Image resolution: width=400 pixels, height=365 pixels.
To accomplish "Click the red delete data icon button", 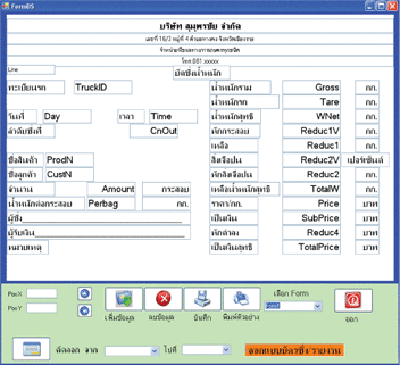I will pos(163,299).
